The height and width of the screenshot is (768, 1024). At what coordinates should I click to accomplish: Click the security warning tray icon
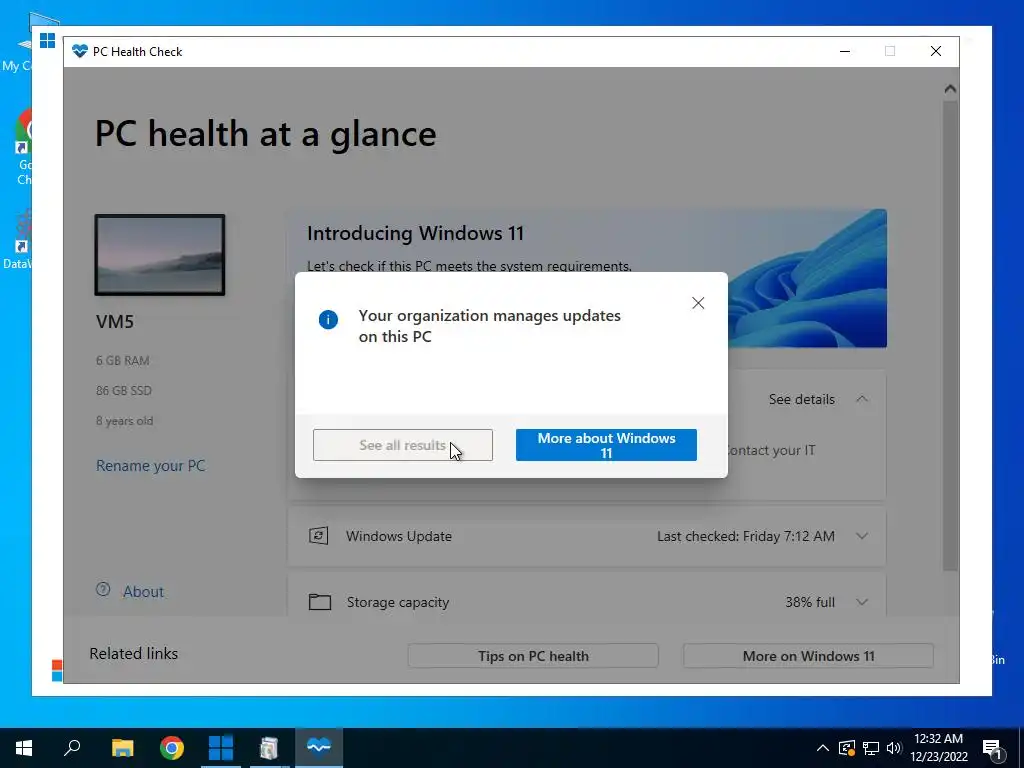point(847,748)
